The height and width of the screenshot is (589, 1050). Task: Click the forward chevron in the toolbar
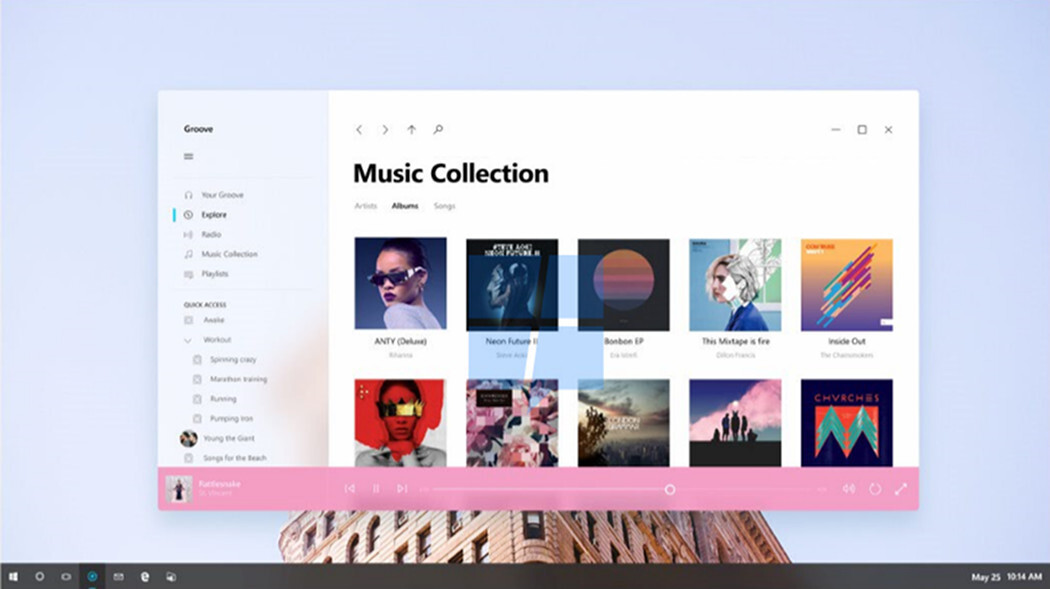385,129
